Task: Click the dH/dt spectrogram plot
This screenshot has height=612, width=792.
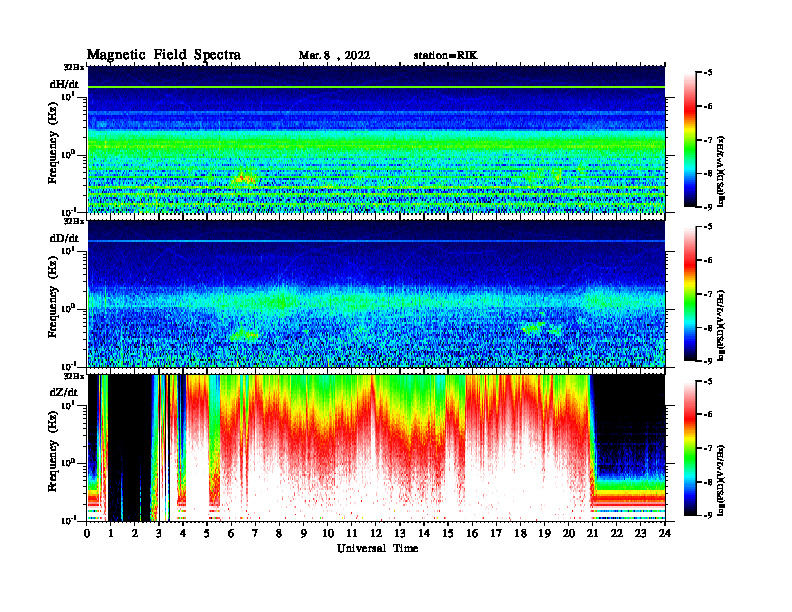Action: tap(376, 139)
